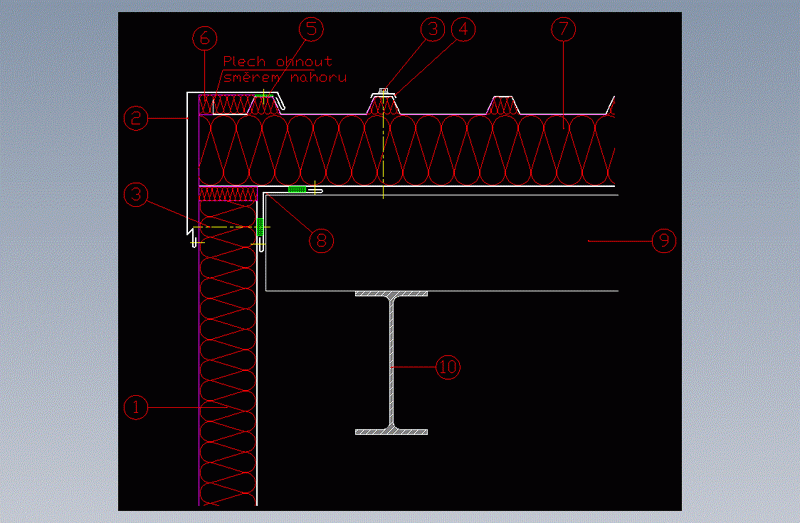Select the I-beam bottom flange

coord(391,431)
